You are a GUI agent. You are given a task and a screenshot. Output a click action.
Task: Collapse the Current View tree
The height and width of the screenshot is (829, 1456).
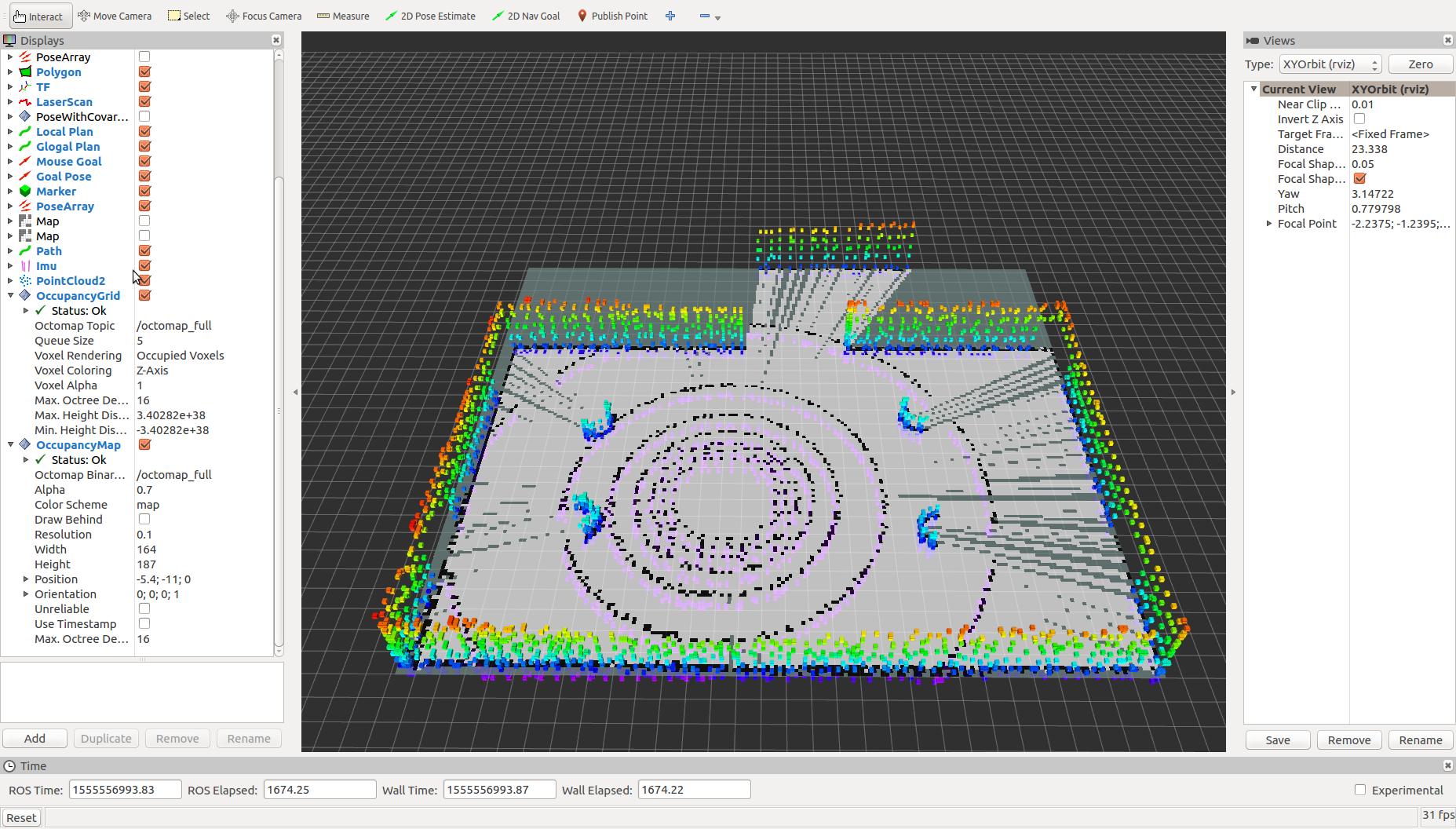[1254, 89]
